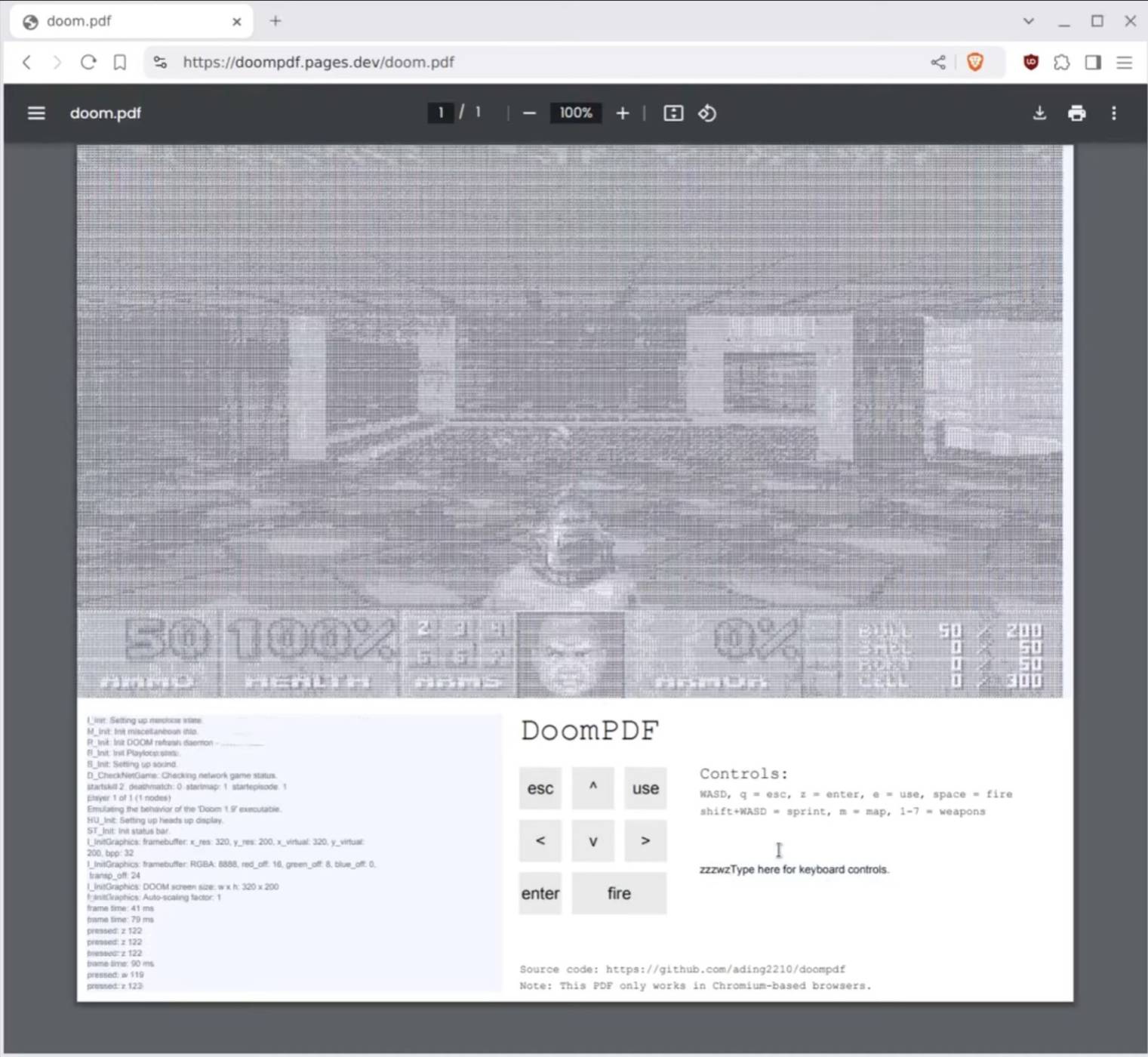Open a new browser tab
Screen dimensions: 1148x1057
point(275,21)
